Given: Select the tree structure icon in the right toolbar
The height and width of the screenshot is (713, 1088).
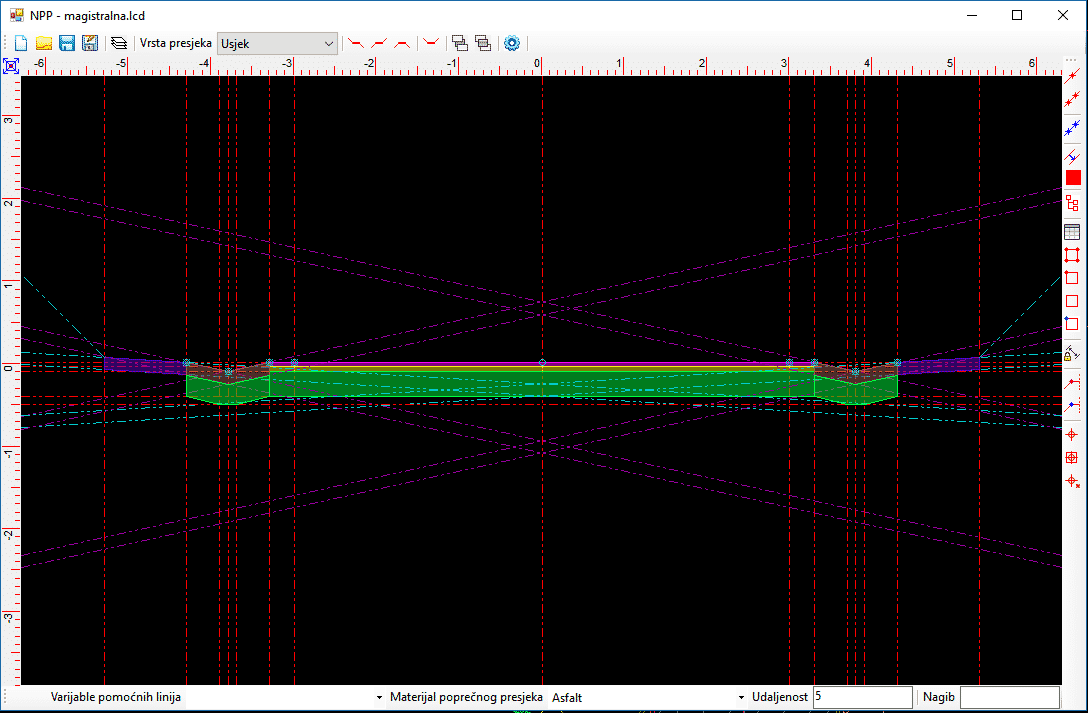Looking at the screenshot, I should pos(1073,203).
